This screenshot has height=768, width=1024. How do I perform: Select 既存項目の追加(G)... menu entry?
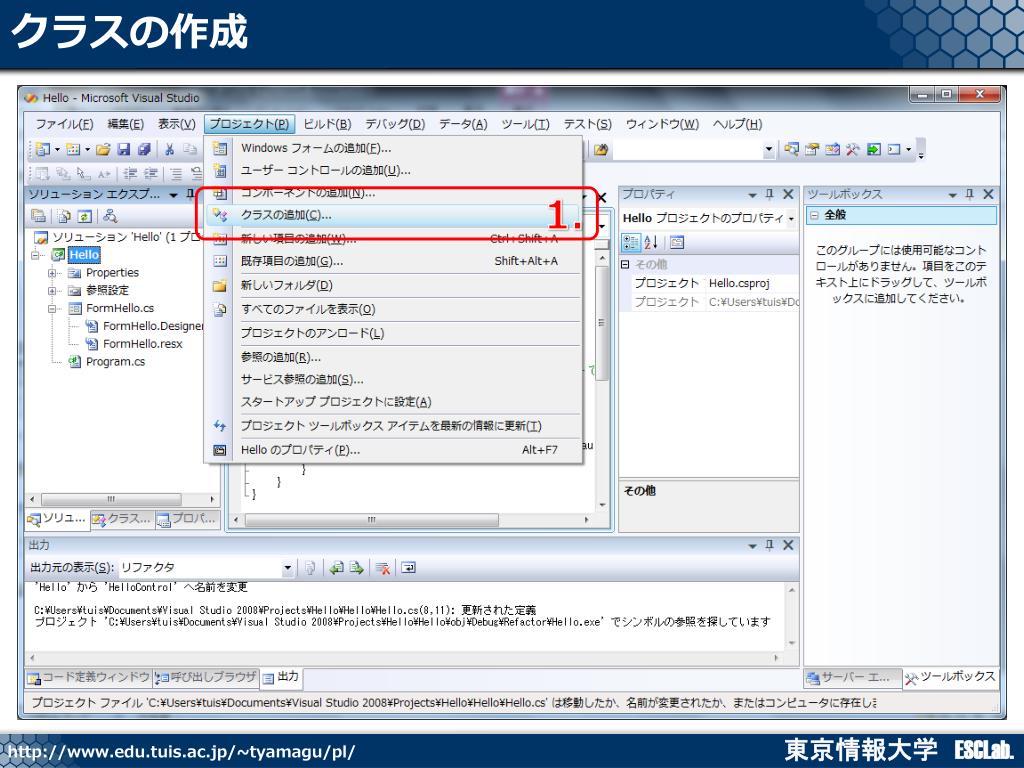pyautogui.click(x=394, y=261)
